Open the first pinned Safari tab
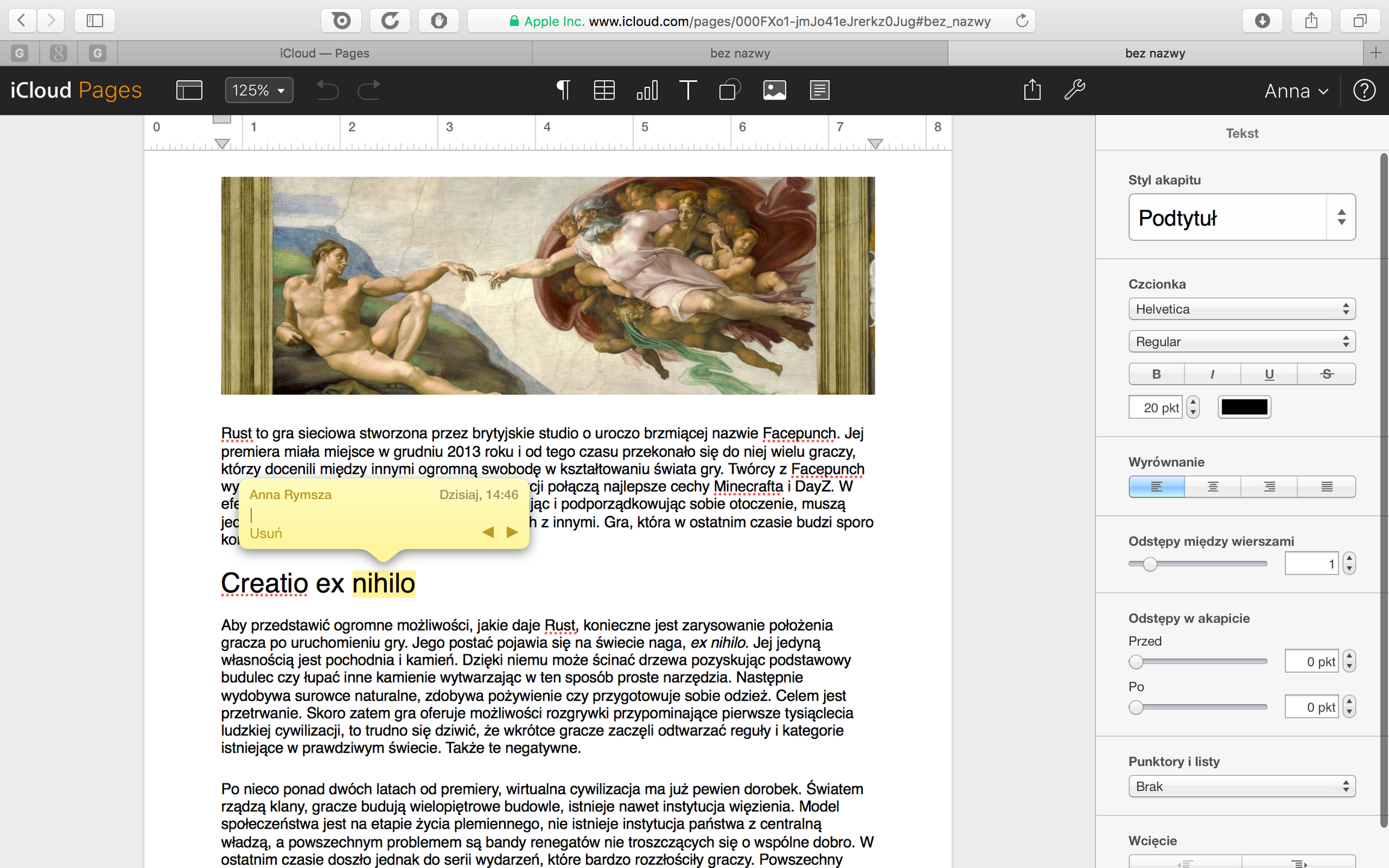Viewport: 1389px width, 868px height. [x=20, y=53]
